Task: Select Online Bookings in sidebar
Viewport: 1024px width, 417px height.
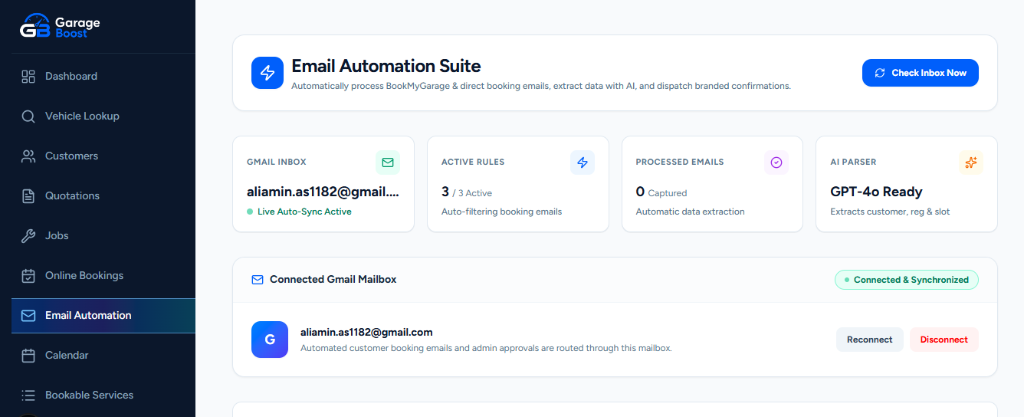Action: coord(103,275)
